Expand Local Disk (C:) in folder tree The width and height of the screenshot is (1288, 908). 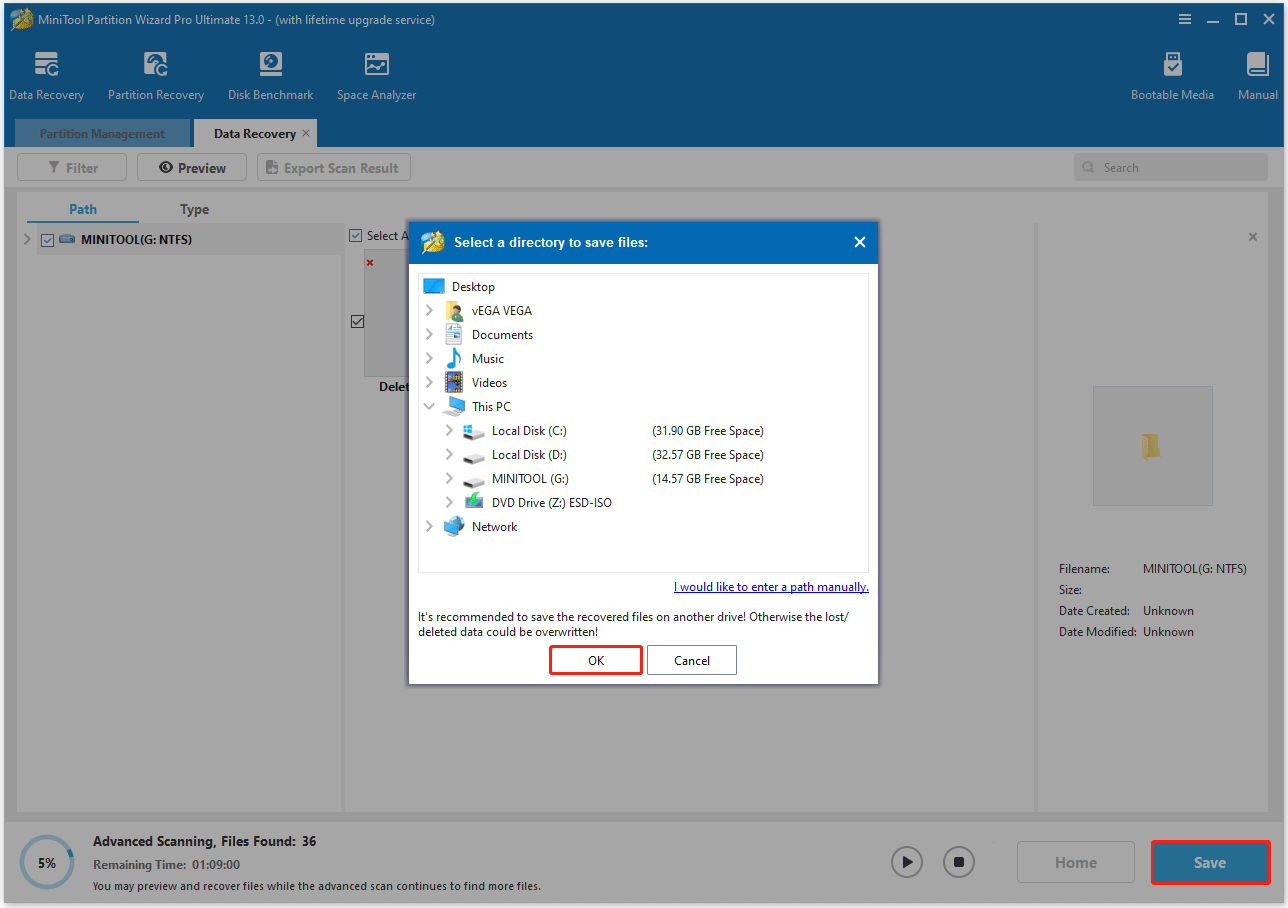click(449, 431)
